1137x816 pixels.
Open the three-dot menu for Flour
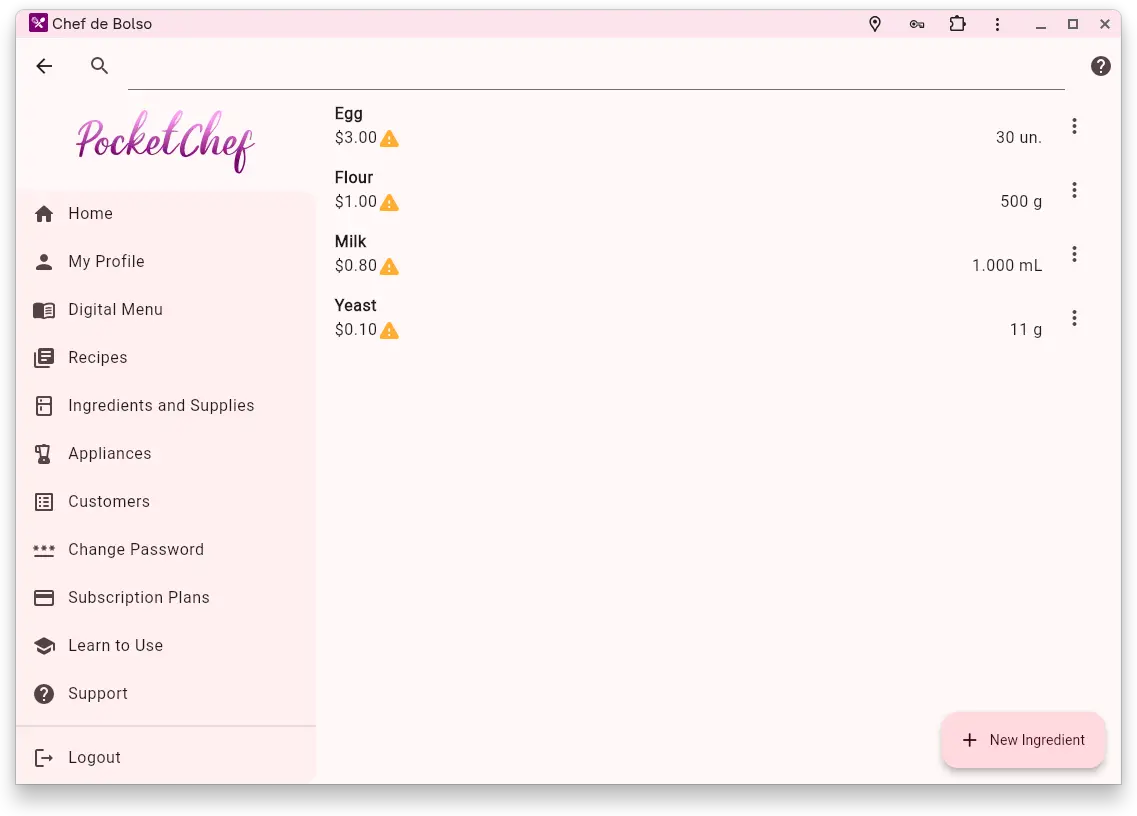tap(1074, 190)
